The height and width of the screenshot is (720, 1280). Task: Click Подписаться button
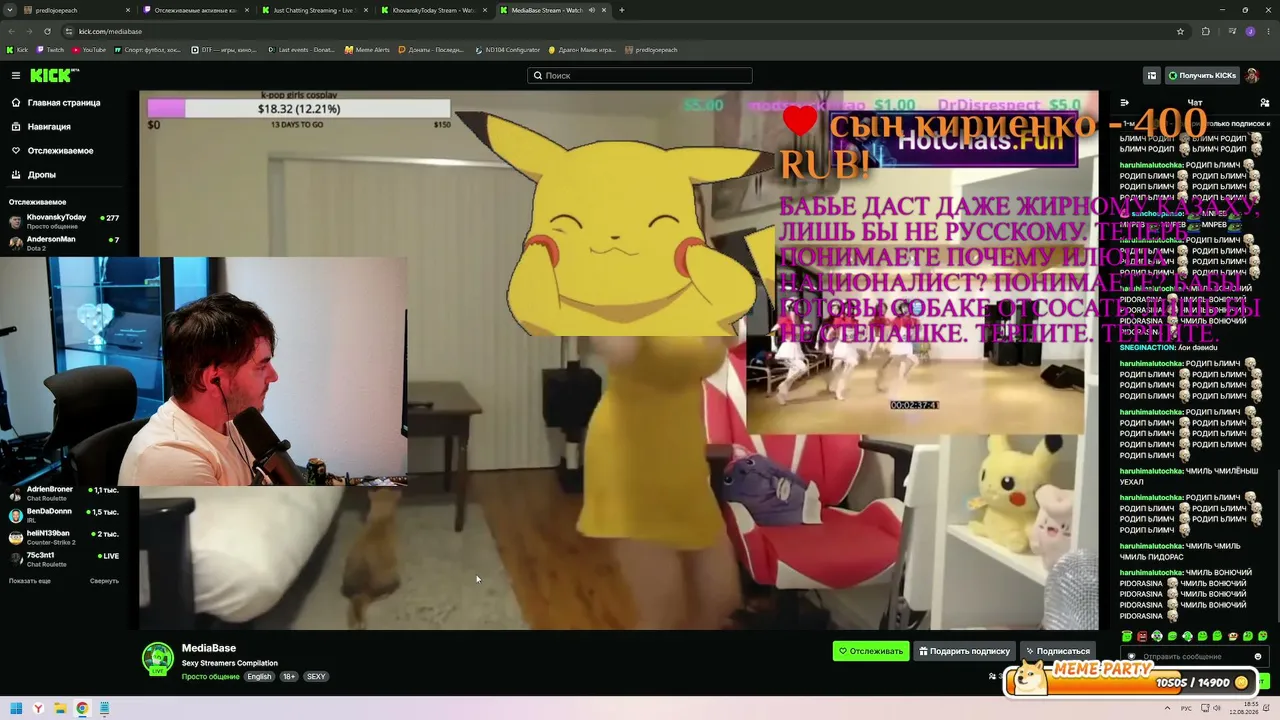point(1057,651)
